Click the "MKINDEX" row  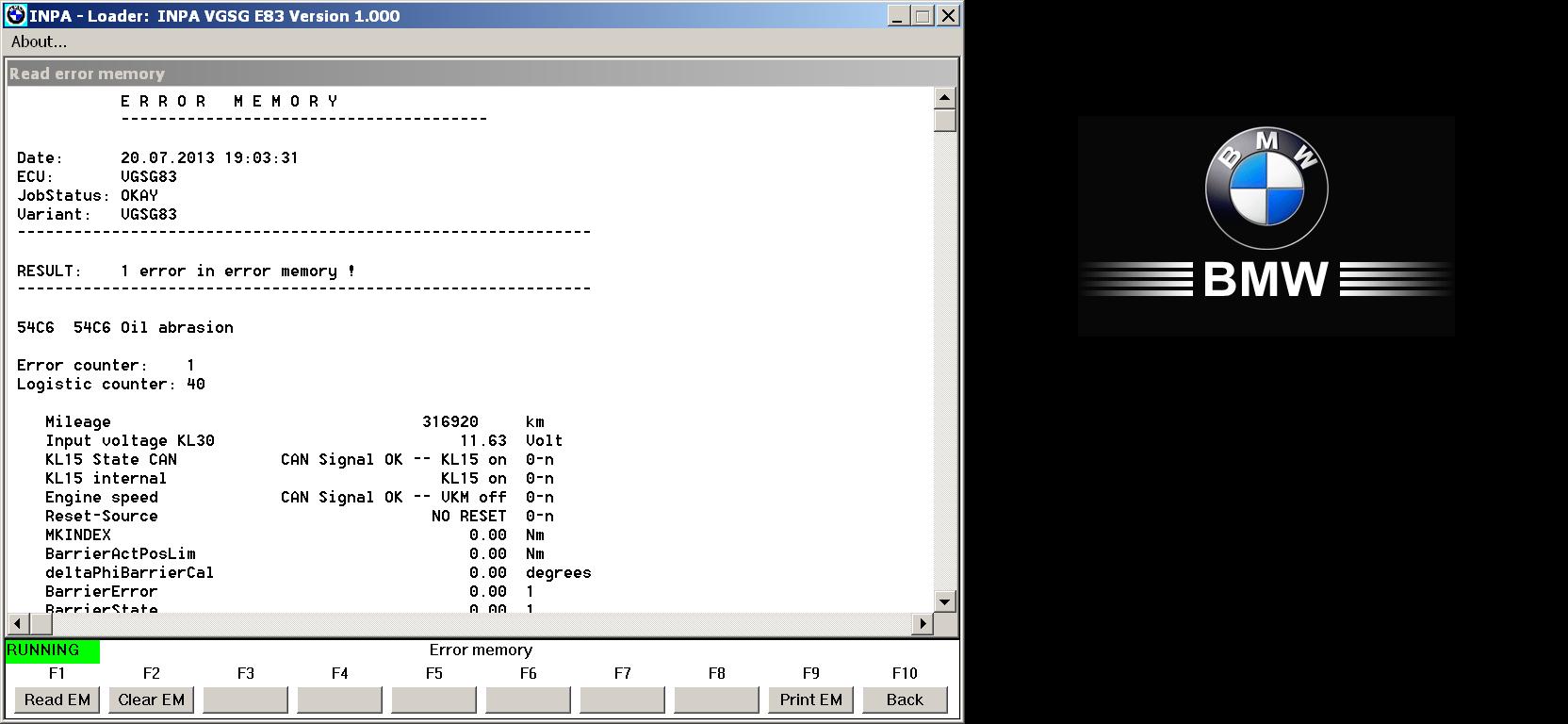295,535
